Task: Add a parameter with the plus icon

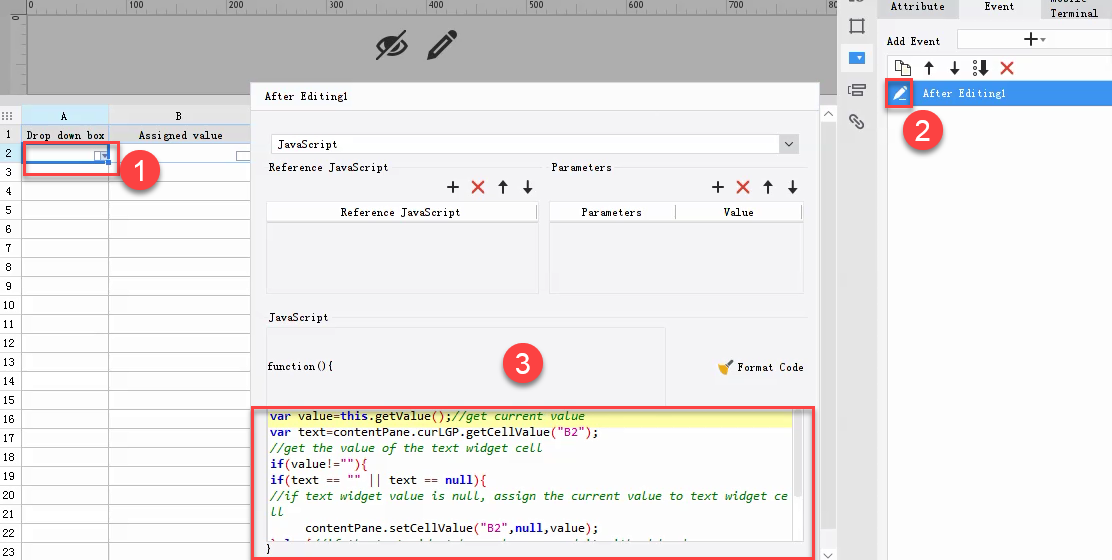Action: tap(718, 187)
